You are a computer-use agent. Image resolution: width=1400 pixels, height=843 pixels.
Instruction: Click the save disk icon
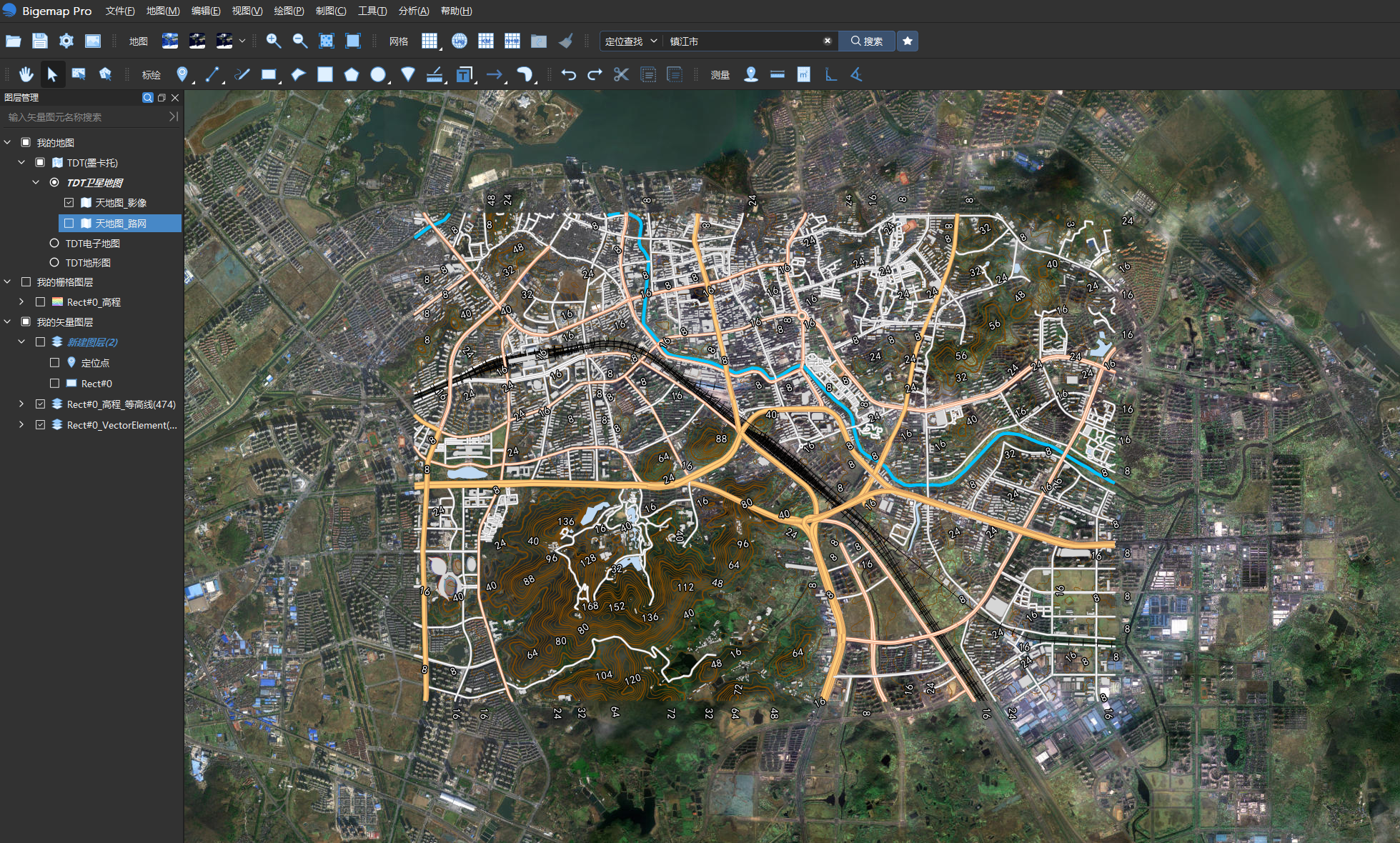pyautogui.click(x=40, y=41)
